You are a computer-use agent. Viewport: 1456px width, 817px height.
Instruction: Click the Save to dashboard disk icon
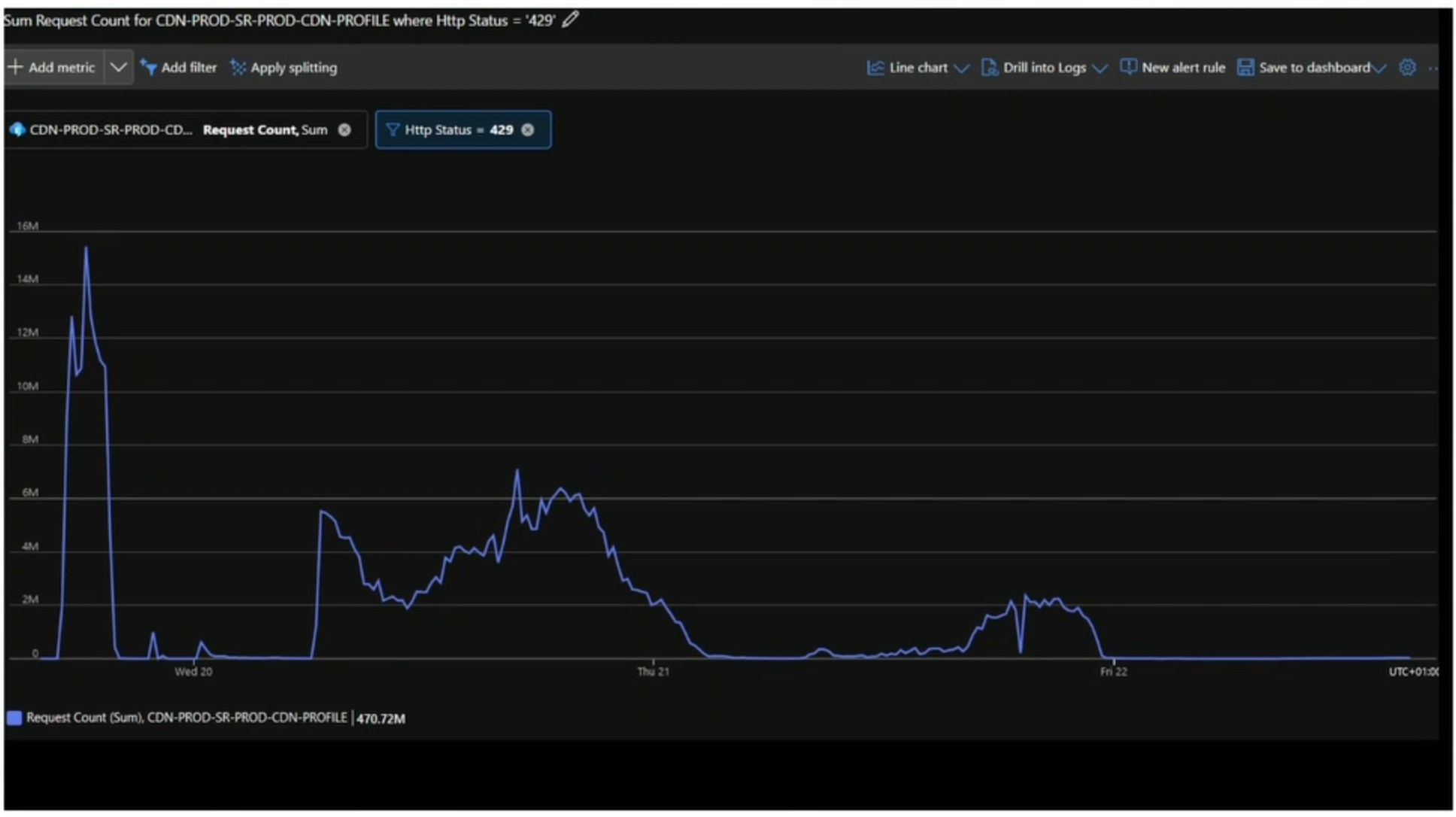point(1245,68)
